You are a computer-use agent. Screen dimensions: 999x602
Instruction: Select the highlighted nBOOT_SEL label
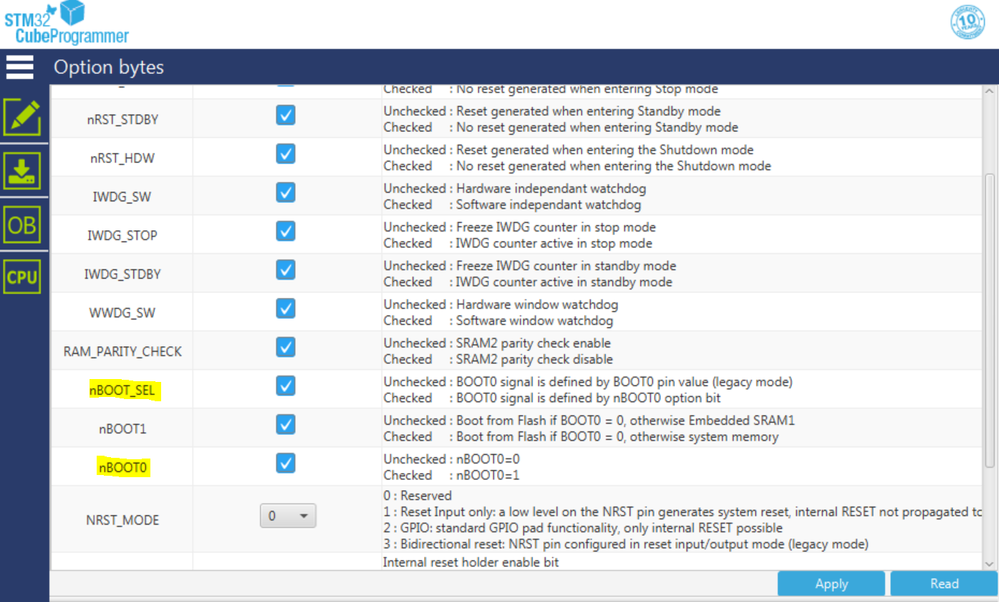[x=122, y=391]
